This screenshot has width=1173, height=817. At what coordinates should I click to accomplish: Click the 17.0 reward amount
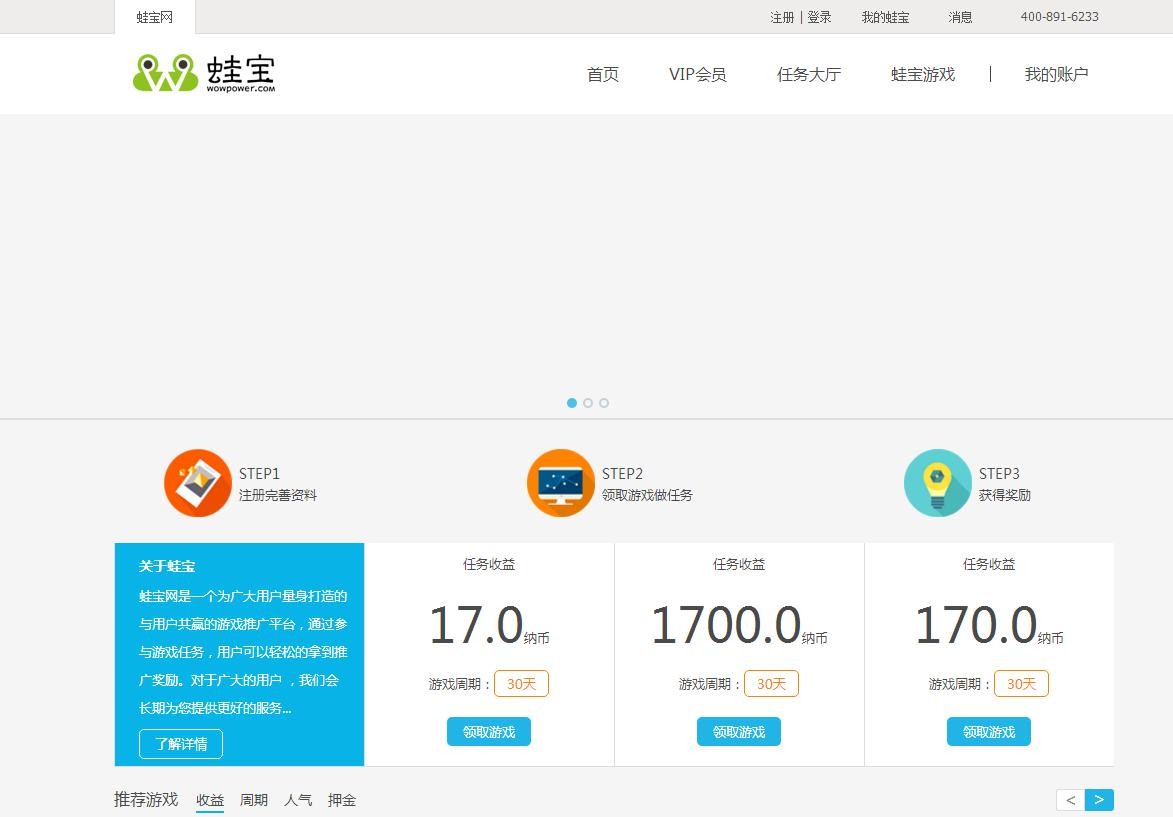(477, 625)
